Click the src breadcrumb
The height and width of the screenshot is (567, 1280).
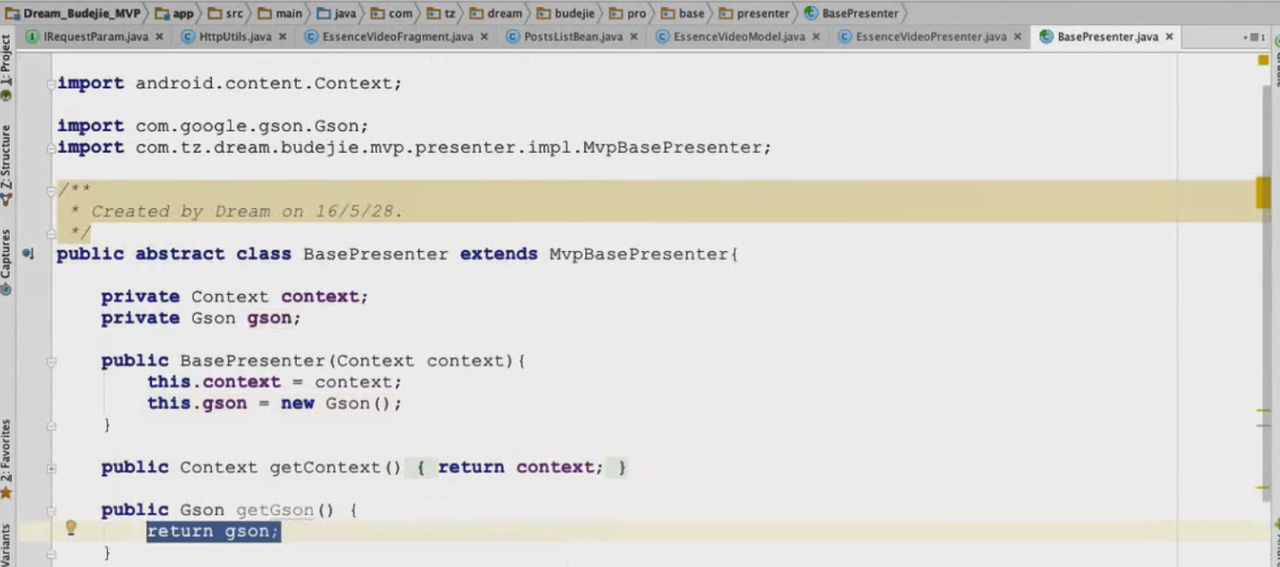[x=225, y=13]
